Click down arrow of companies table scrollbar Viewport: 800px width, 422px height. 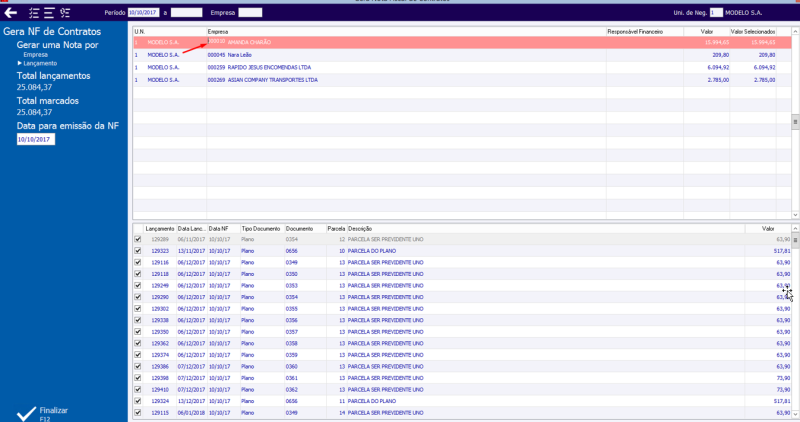click(795, 215)
